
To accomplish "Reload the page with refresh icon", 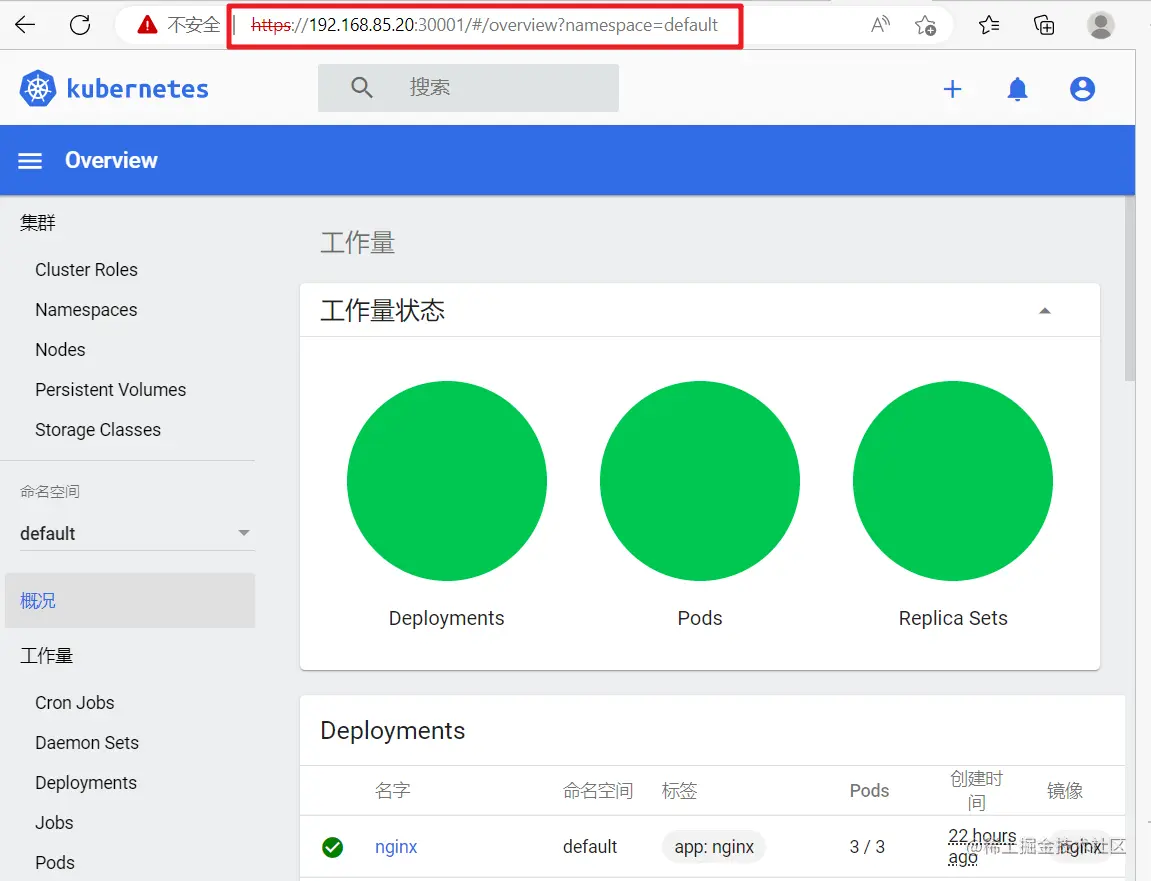I will (x=80, y=25).
